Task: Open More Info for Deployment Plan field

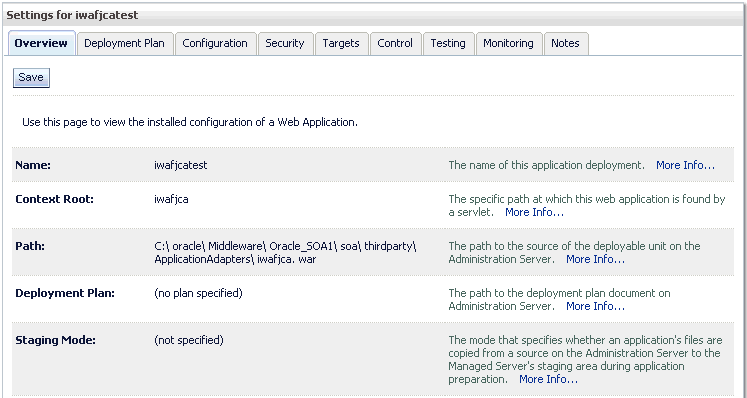Action: tap(596, 306)
